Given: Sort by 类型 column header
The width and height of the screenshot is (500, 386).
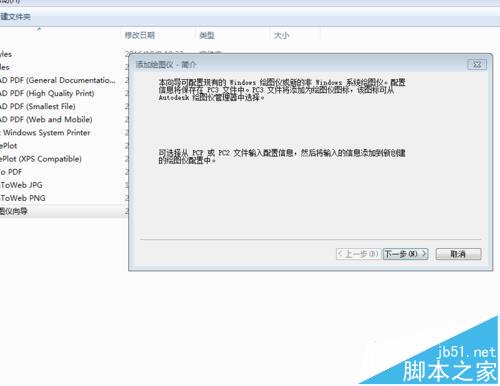Looking at the screenshot, I should tap(207, 35).
